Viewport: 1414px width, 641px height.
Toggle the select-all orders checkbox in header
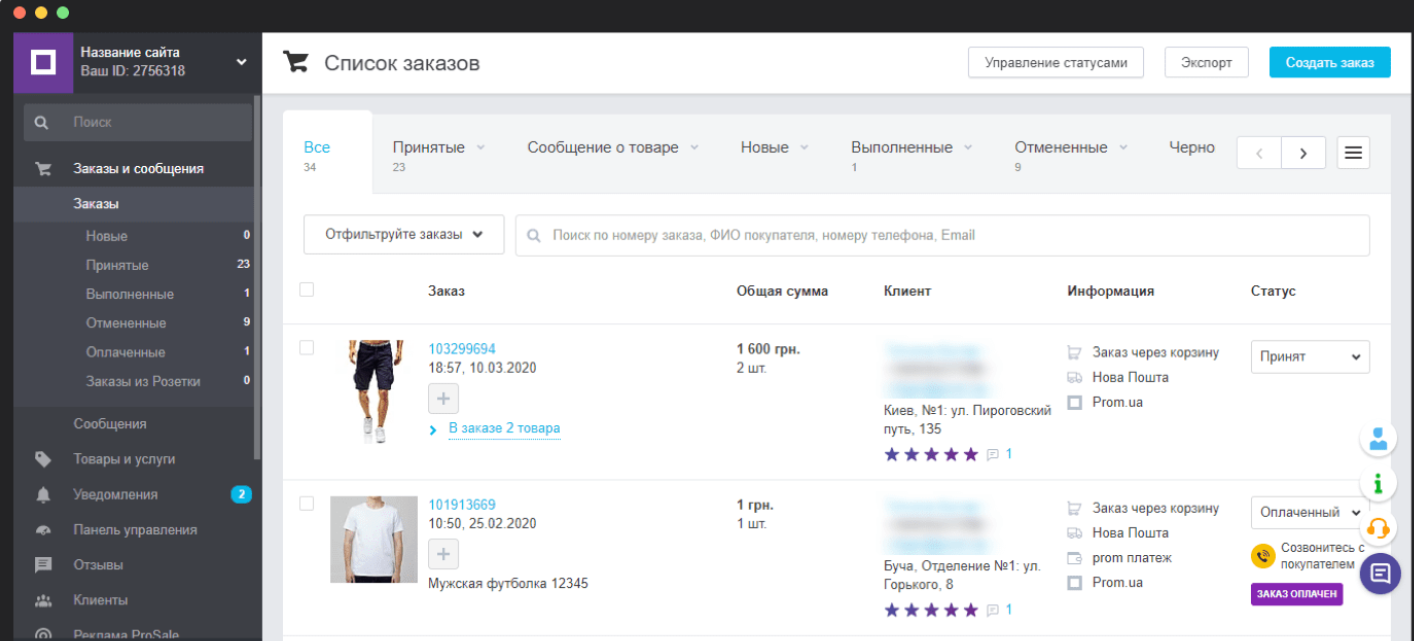point(307,290)
